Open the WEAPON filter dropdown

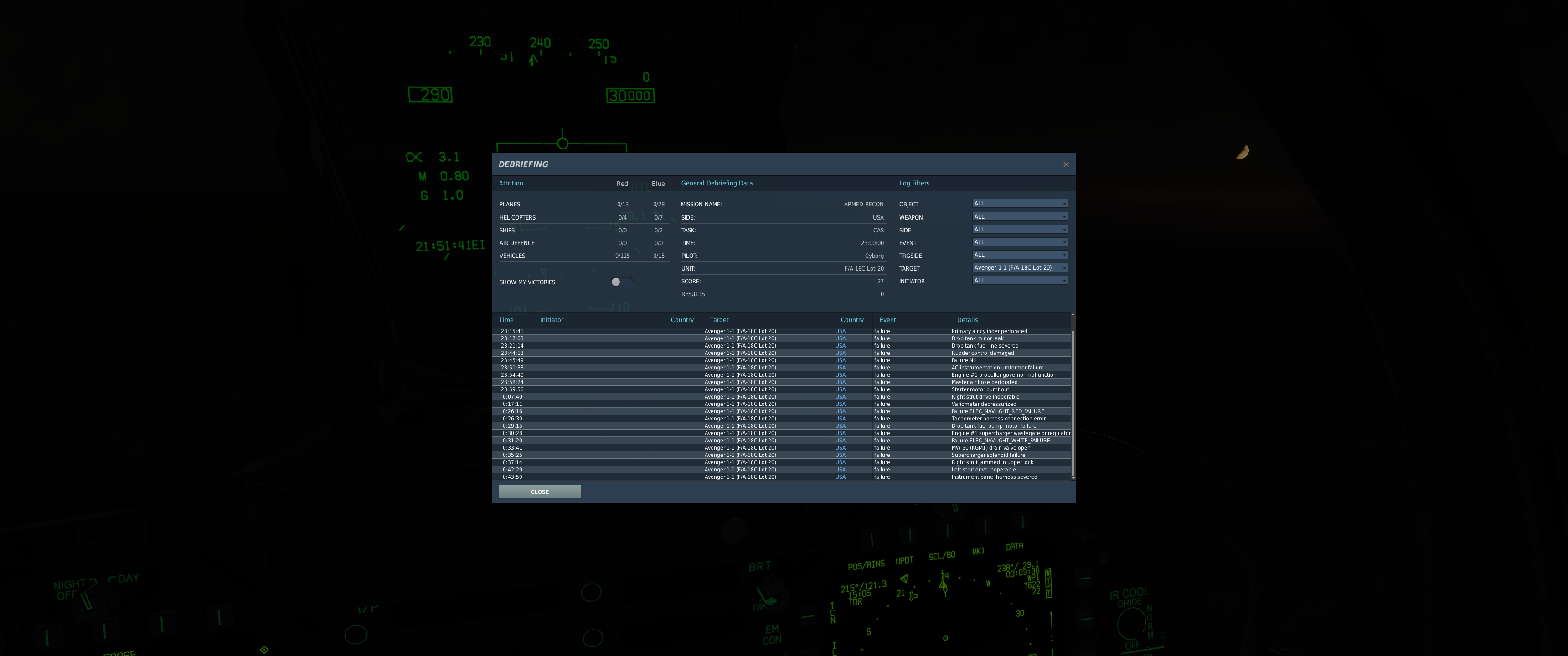tap(1020, 217)
